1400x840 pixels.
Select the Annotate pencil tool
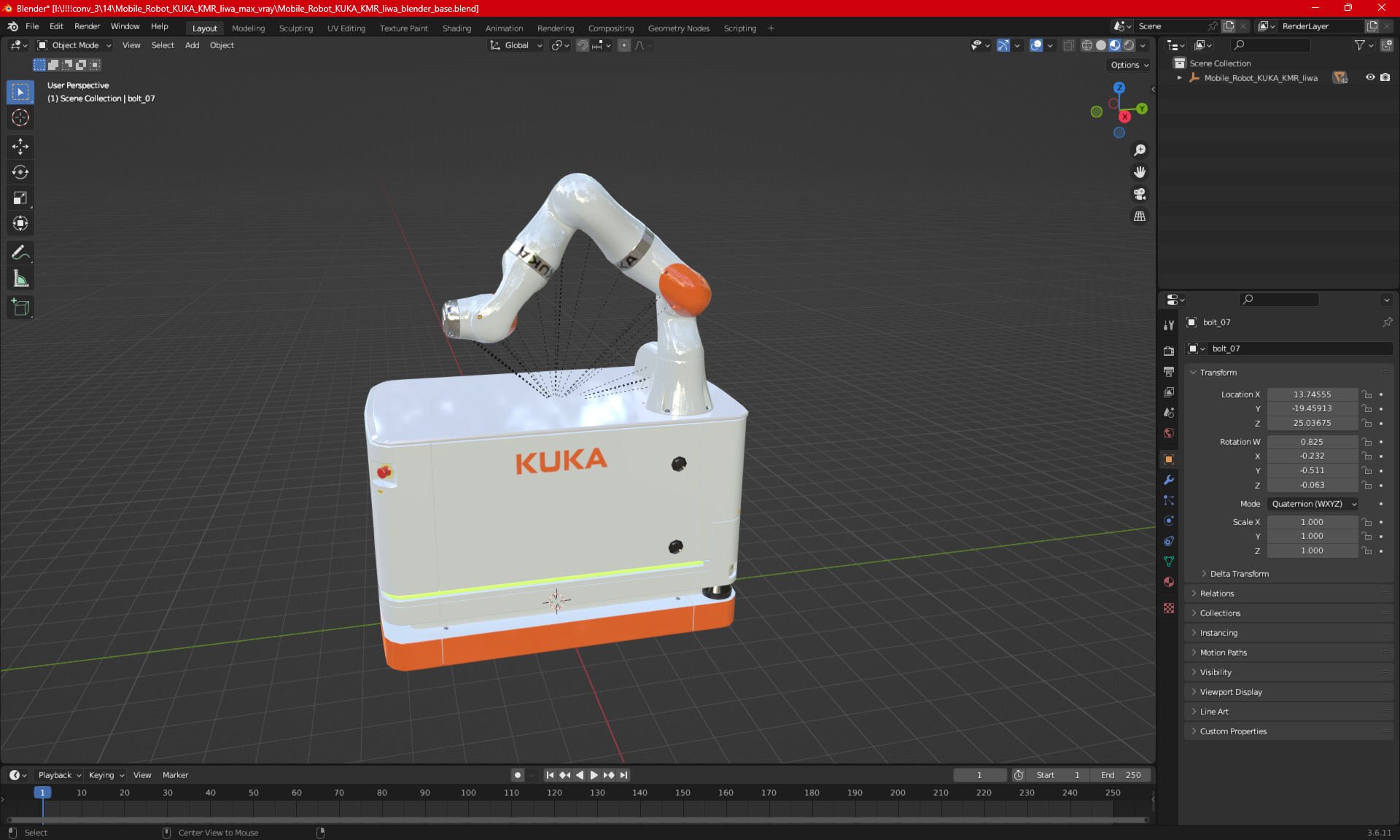coord(20,253)
